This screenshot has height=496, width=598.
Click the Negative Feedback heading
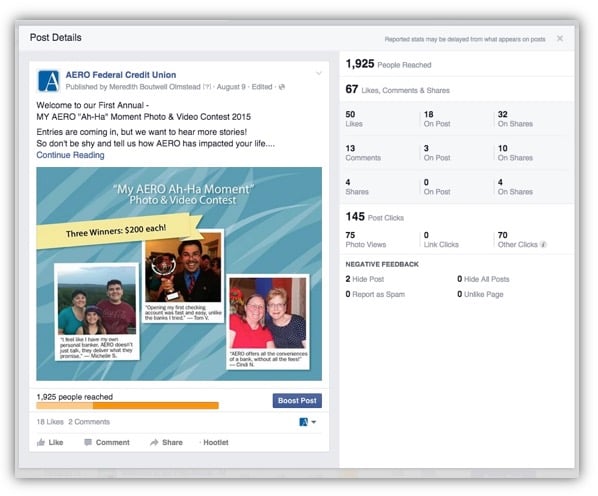(x=382, y=264)
